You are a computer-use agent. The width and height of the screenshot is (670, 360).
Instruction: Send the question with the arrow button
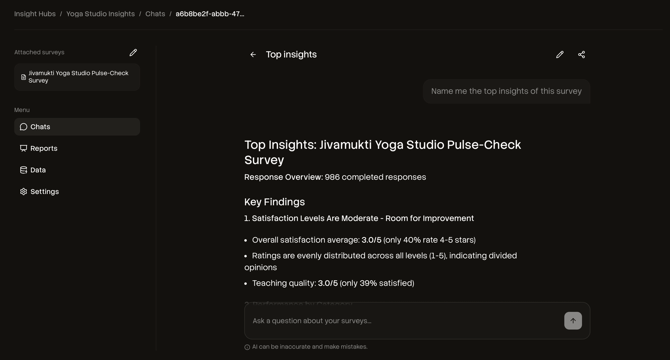573,321
